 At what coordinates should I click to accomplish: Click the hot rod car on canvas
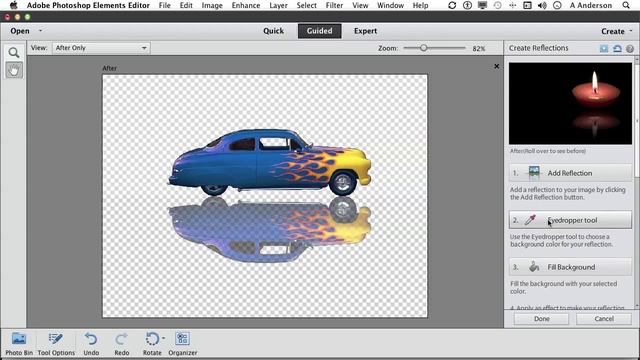point(270,162)
